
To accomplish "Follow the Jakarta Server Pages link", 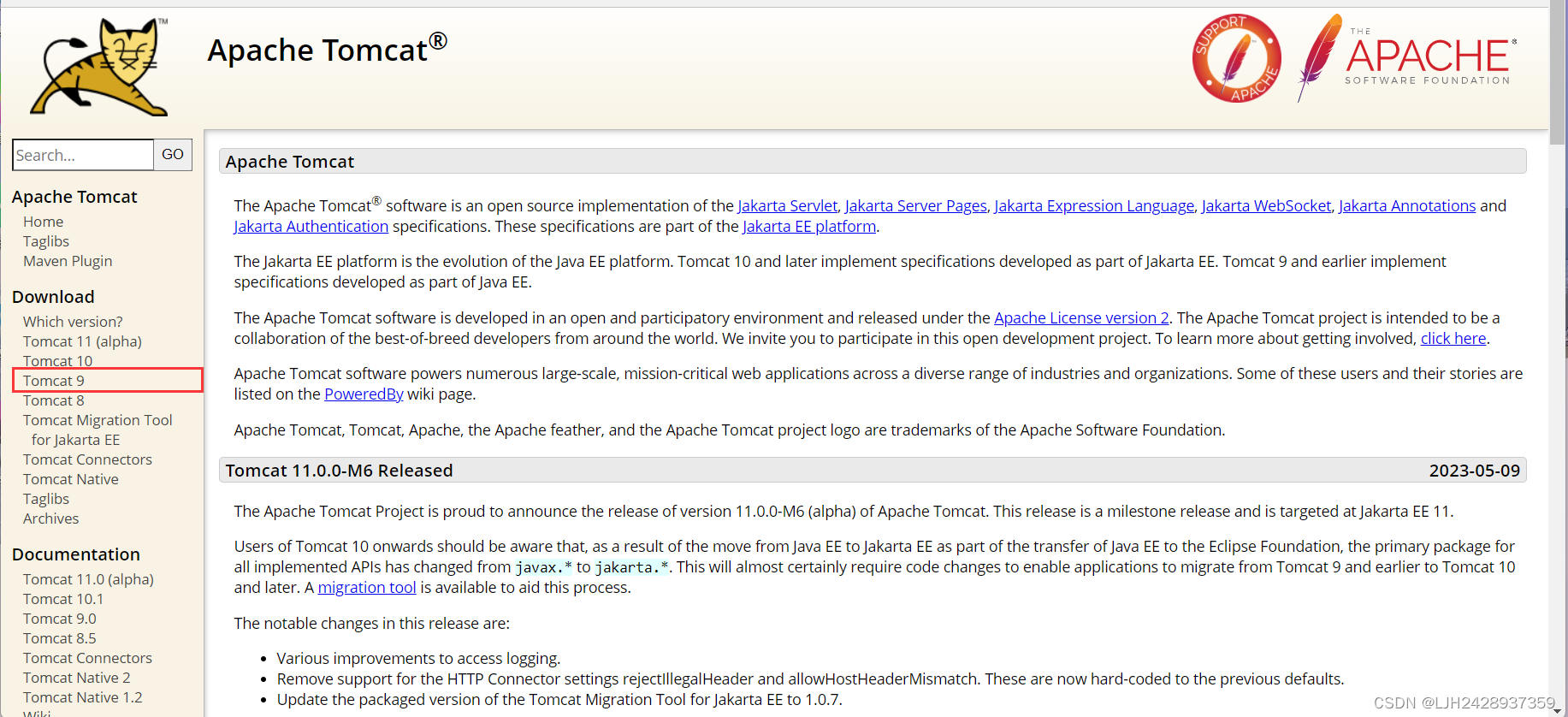I will (x=916, y=205).
